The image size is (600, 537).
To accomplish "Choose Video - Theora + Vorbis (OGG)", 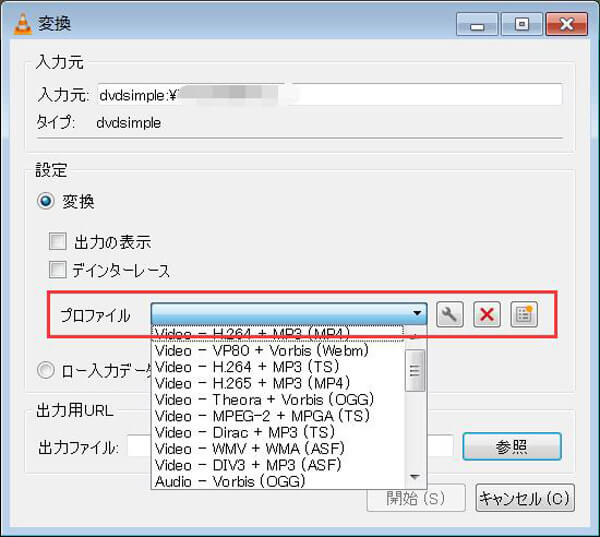I will pos(278,400).
